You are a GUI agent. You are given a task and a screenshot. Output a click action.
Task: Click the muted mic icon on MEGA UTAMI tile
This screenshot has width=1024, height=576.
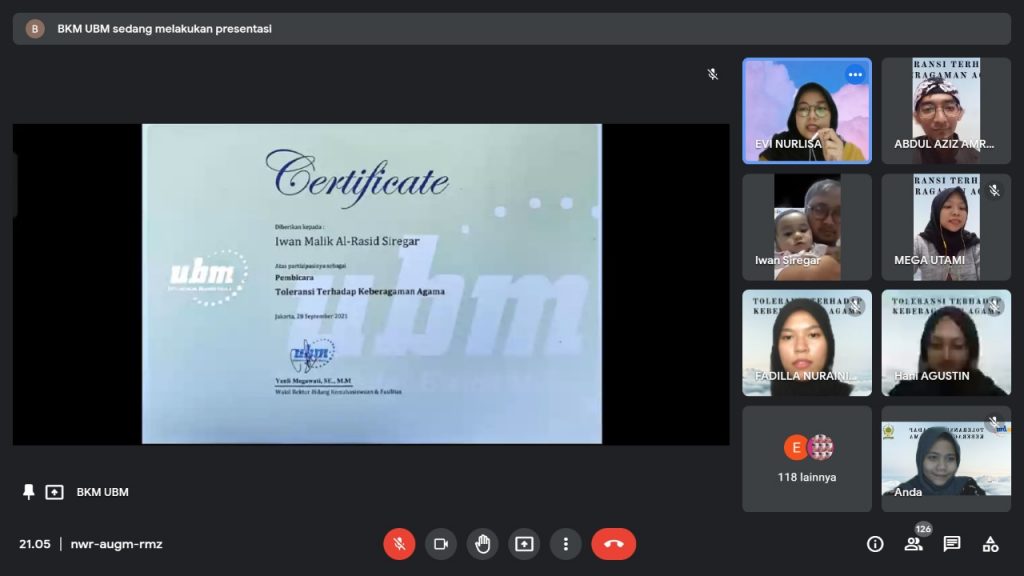pos(994,191)
